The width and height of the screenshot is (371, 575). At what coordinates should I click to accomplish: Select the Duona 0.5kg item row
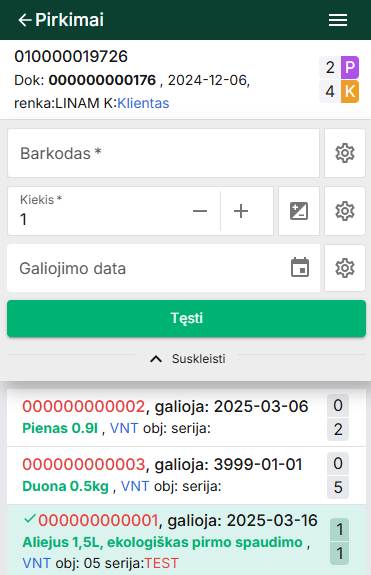tap(186, 476)
